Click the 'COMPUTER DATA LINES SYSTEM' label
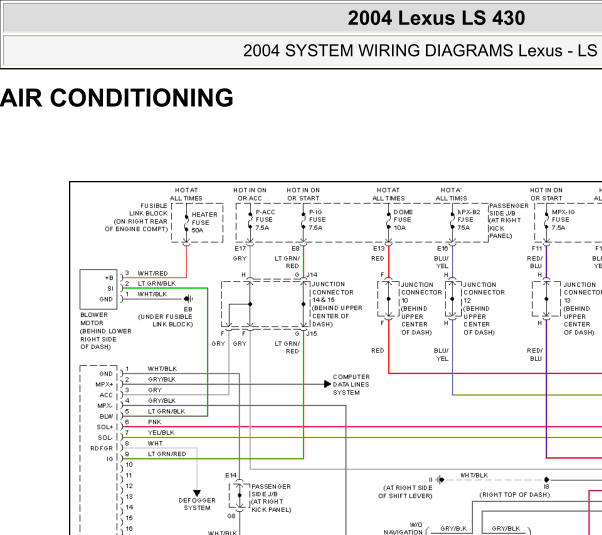 pos(351,384)
